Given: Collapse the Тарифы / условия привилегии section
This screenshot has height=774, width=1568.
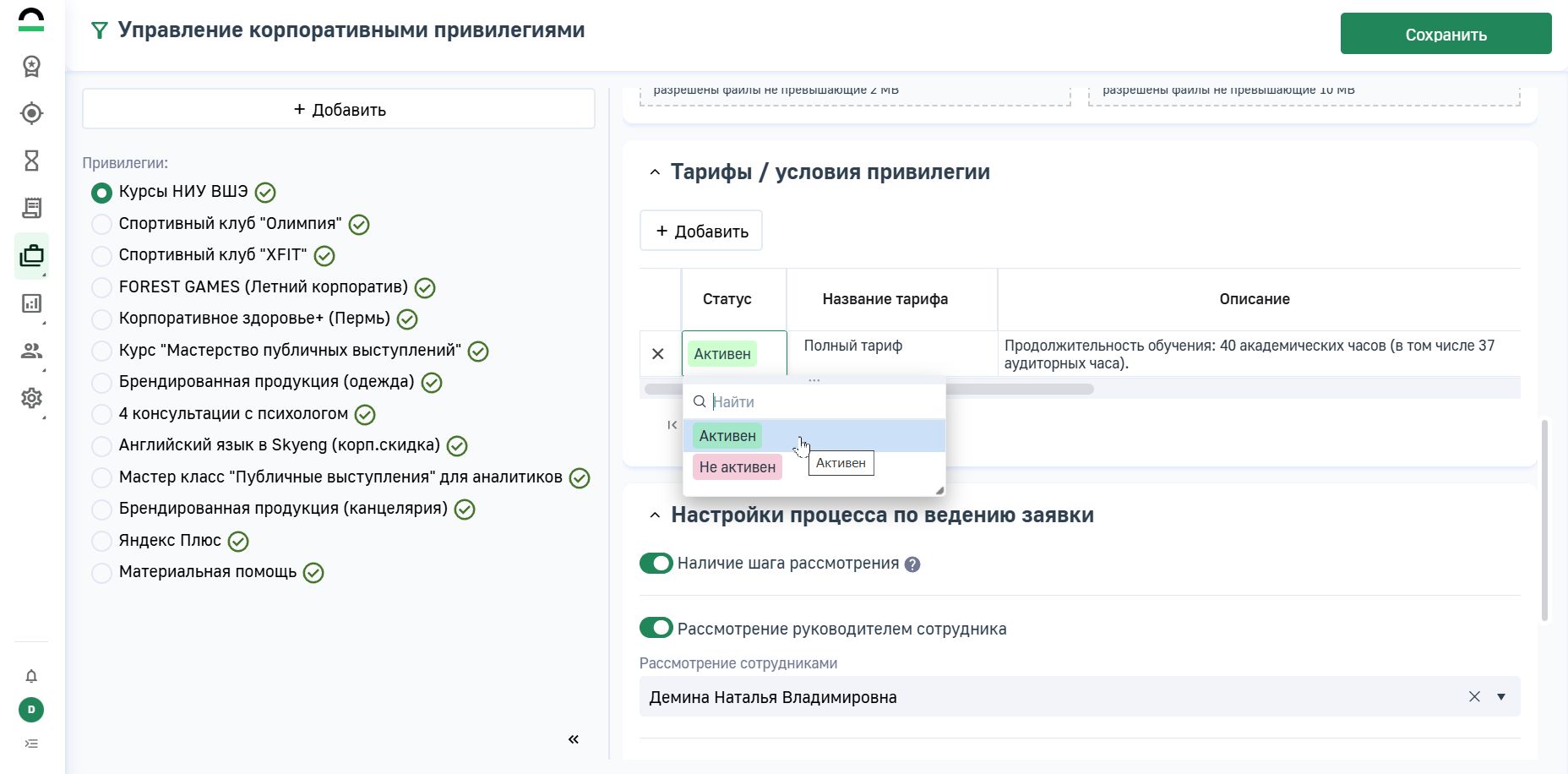Looking at the screenshot, I should [x=655, y=172].
